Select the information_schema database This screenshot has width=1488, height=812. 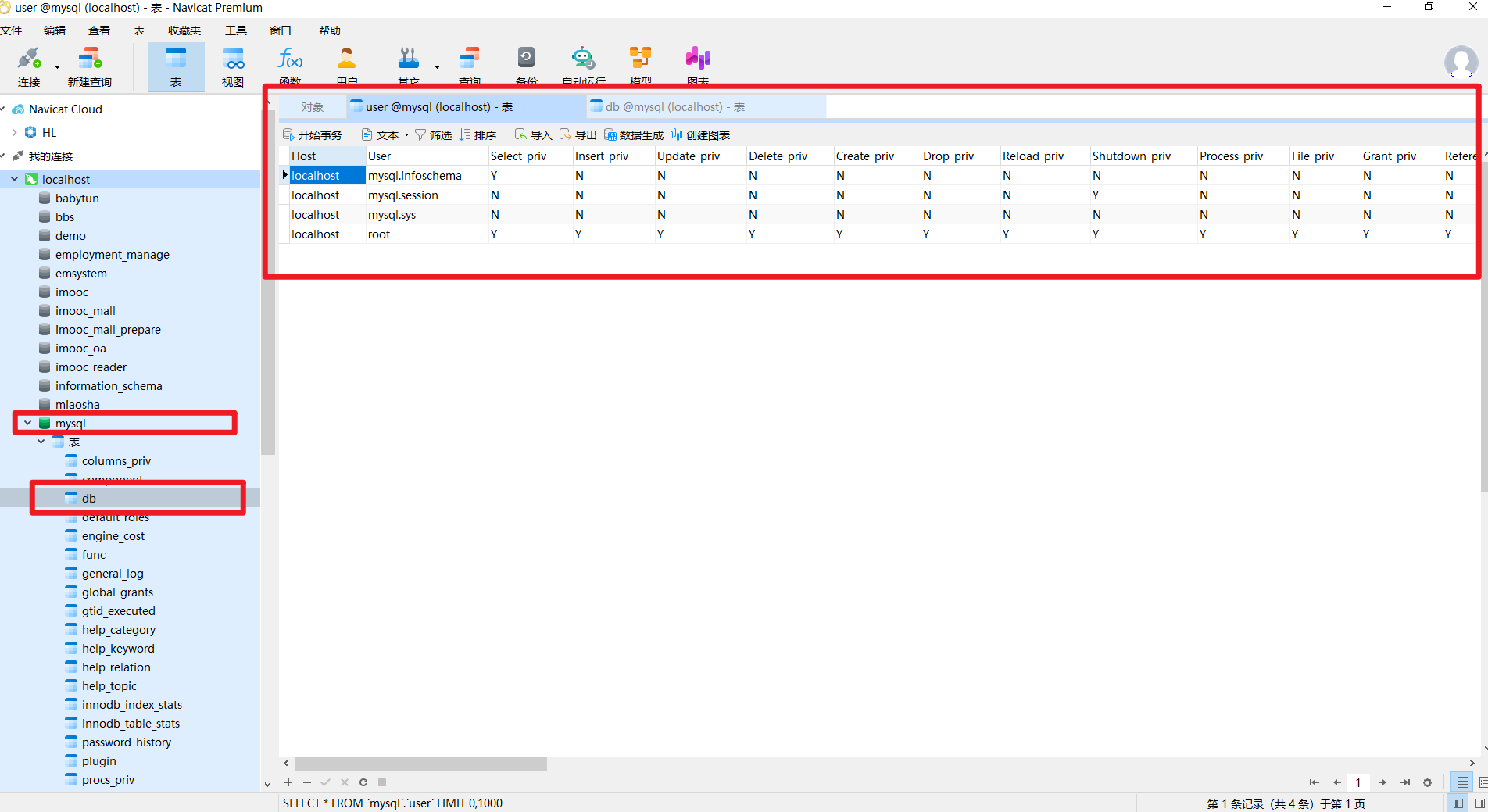click(x=109, y=386)
